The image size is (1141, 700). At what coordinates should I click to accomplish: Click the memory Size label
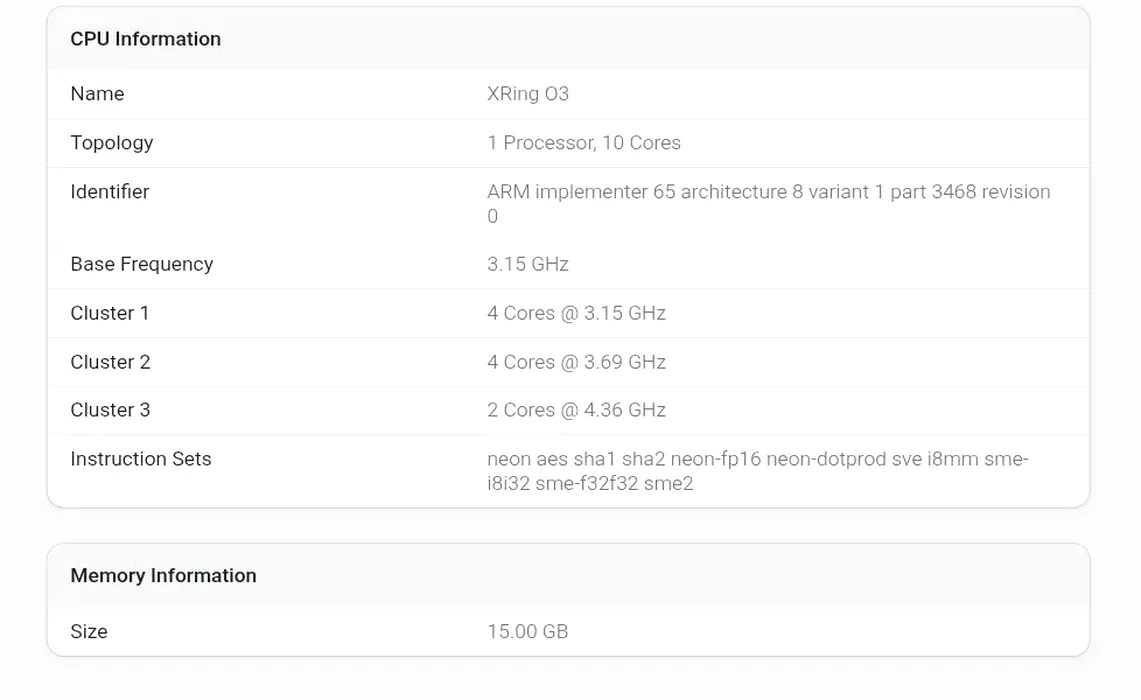click(x=89, y=632)
